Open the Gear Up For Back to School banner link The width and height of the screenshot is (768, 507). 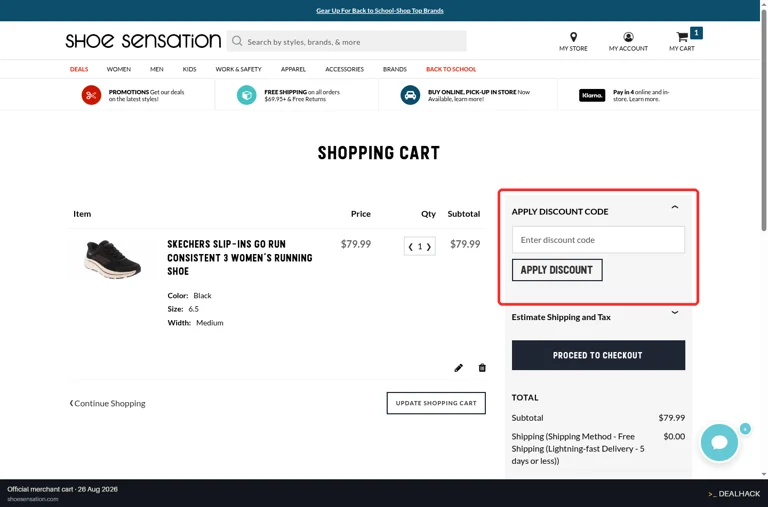pyautogui.click(x=380, y=10)
